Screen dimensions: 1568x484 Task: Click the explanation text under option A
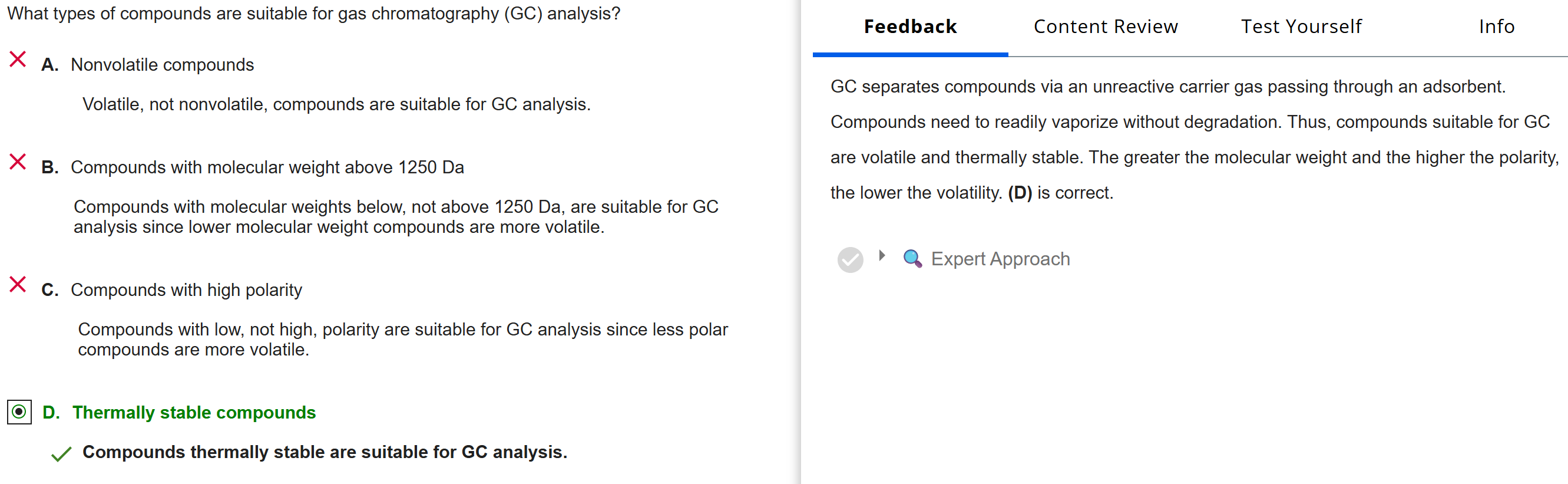[336, 104]
